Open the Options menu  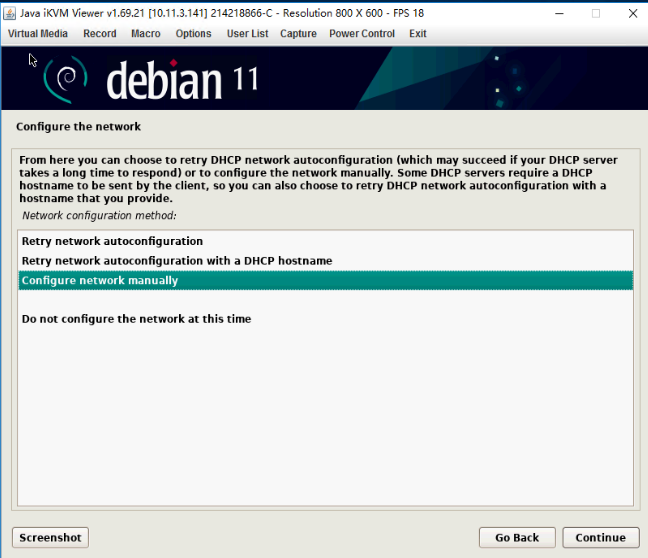[x=193, y=33]
